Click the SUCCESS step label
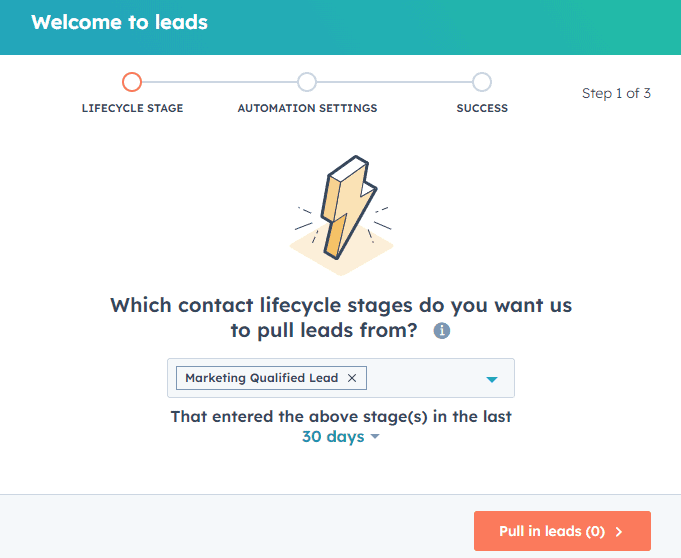The width and height of the screenshot is (681, 558). coord(482,108)
